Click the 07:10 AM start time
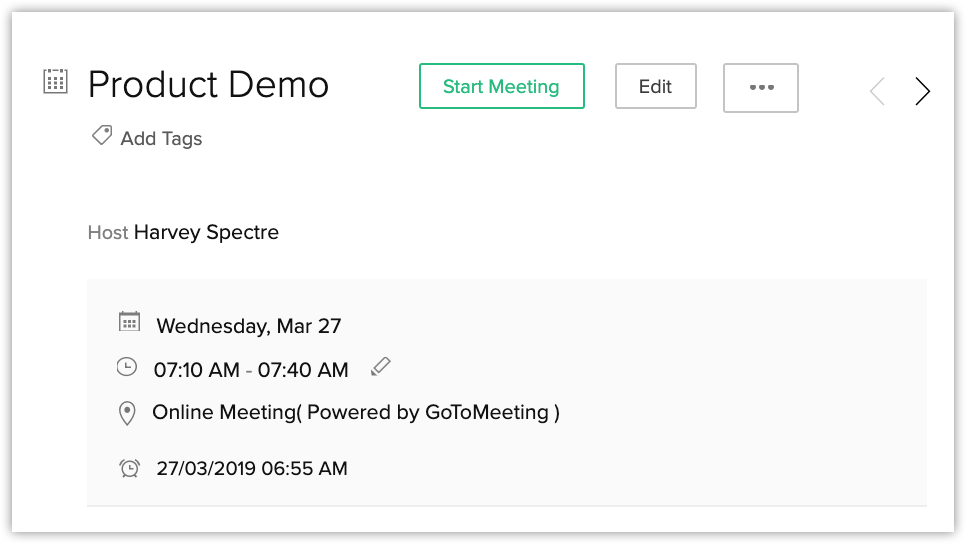 click(x=196, y=370)
